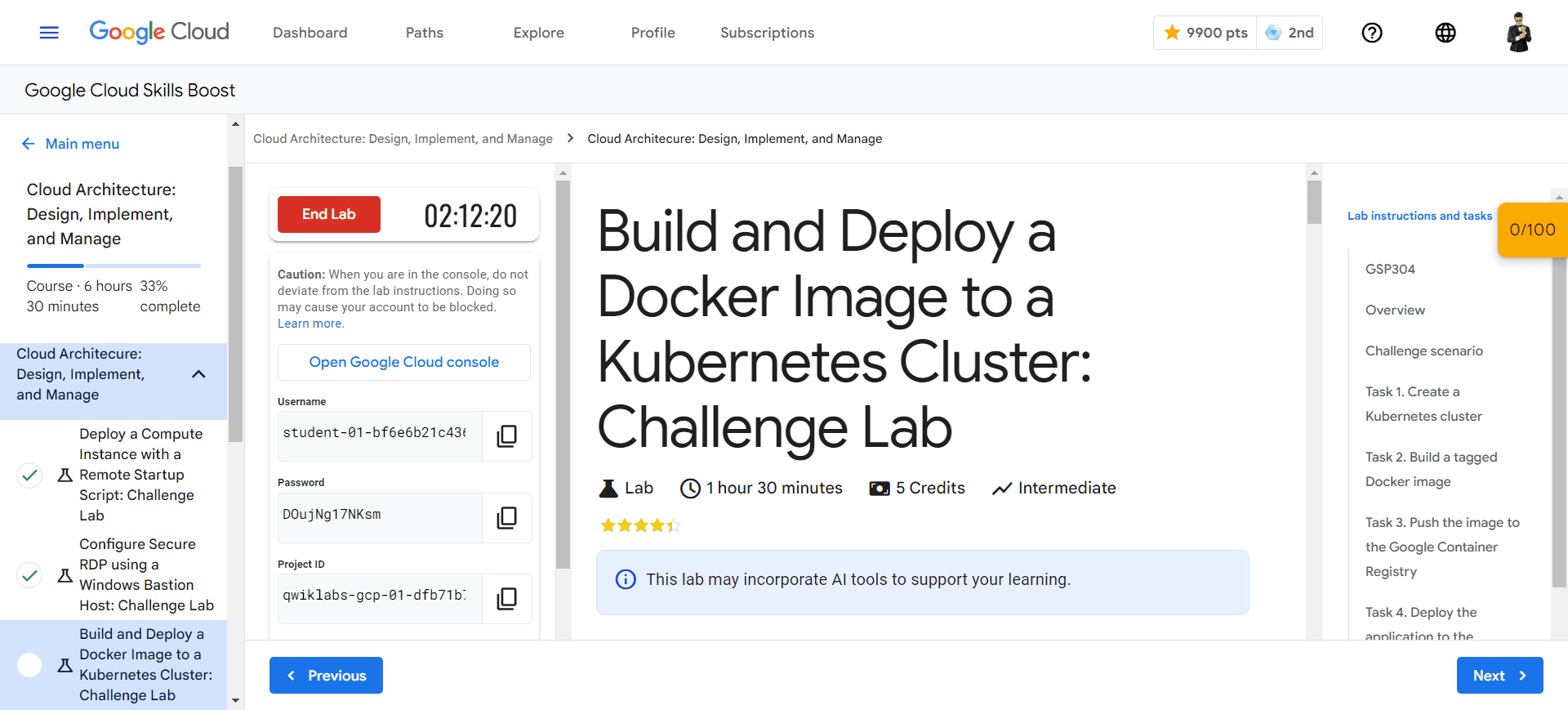
Task: Click the back arrow beside Main menu
Action: point(29,144)
